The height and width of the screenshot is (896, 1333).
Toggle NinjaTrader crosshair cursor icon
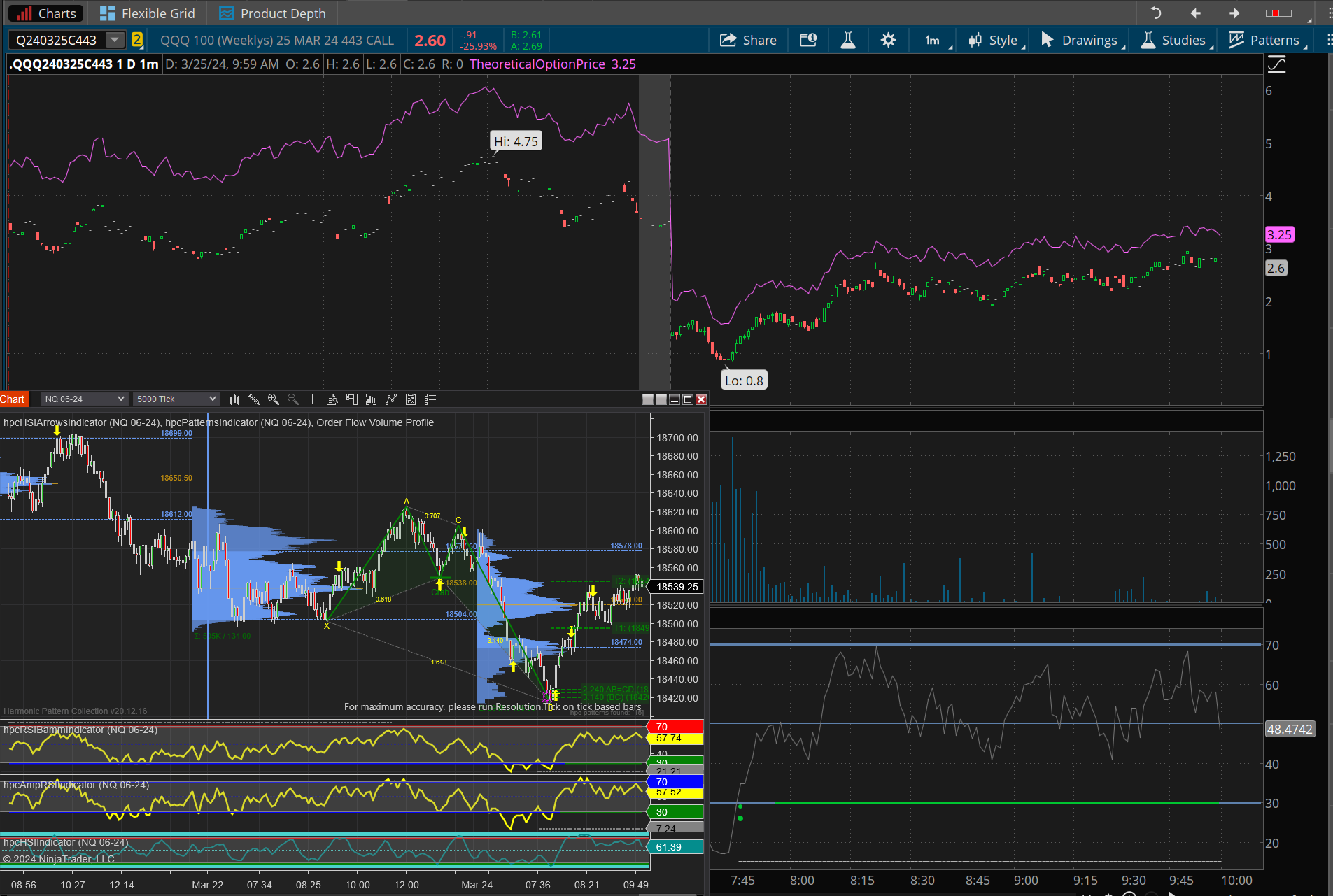point(312,399)
